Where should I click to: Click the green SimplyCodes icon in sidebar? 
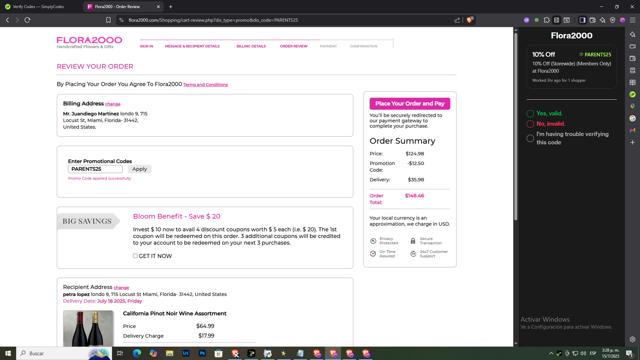tap(632, 94)
